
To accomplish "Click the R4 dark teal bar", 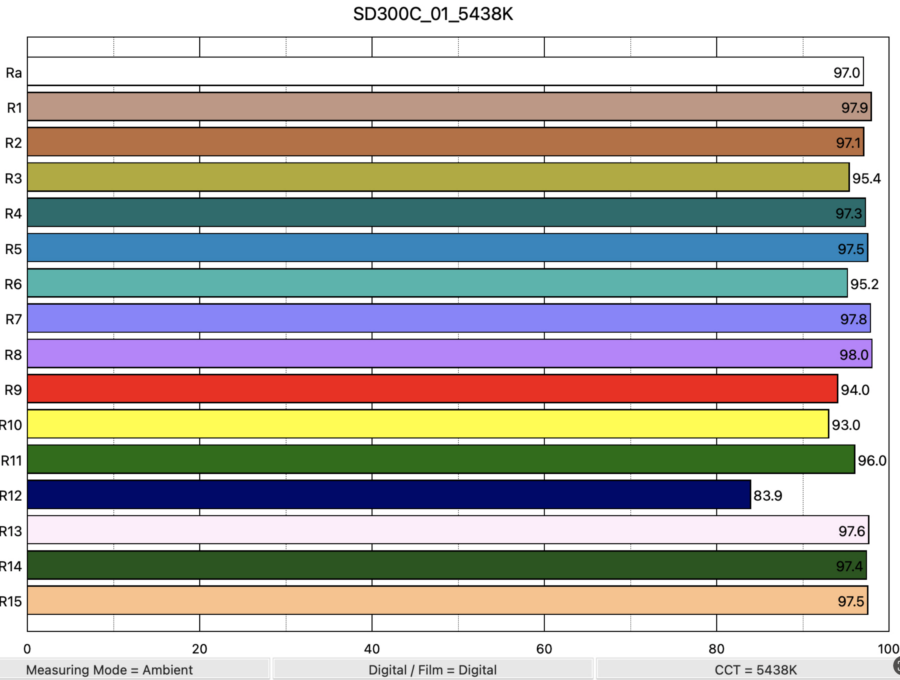I will pos(446,213).
